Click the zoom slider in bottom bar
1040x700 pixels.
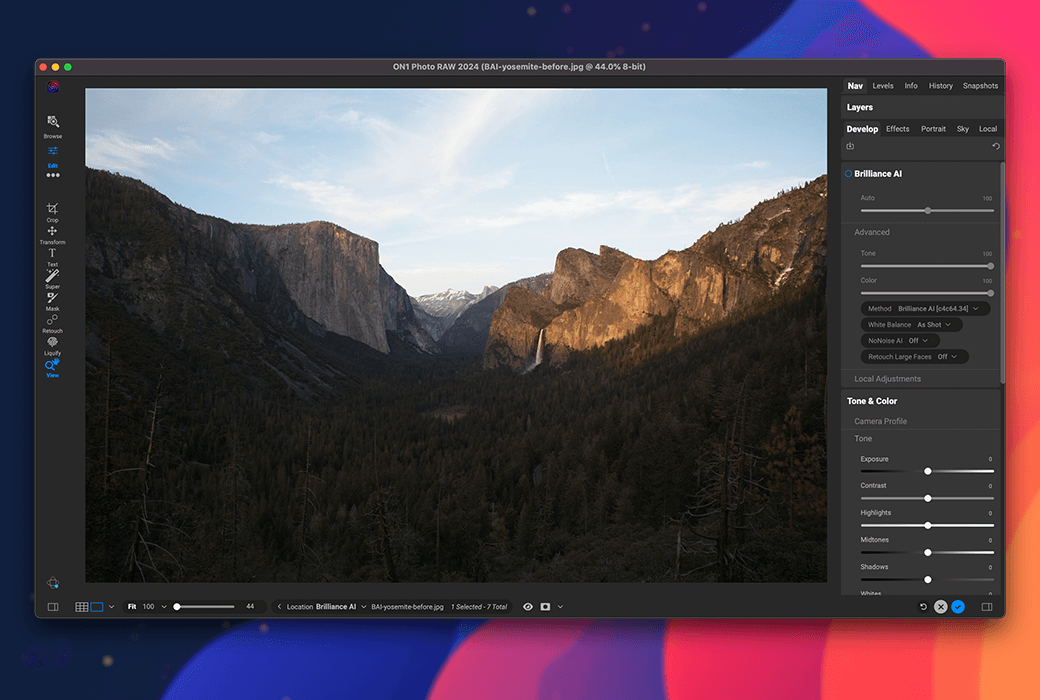tap(204, 606)
